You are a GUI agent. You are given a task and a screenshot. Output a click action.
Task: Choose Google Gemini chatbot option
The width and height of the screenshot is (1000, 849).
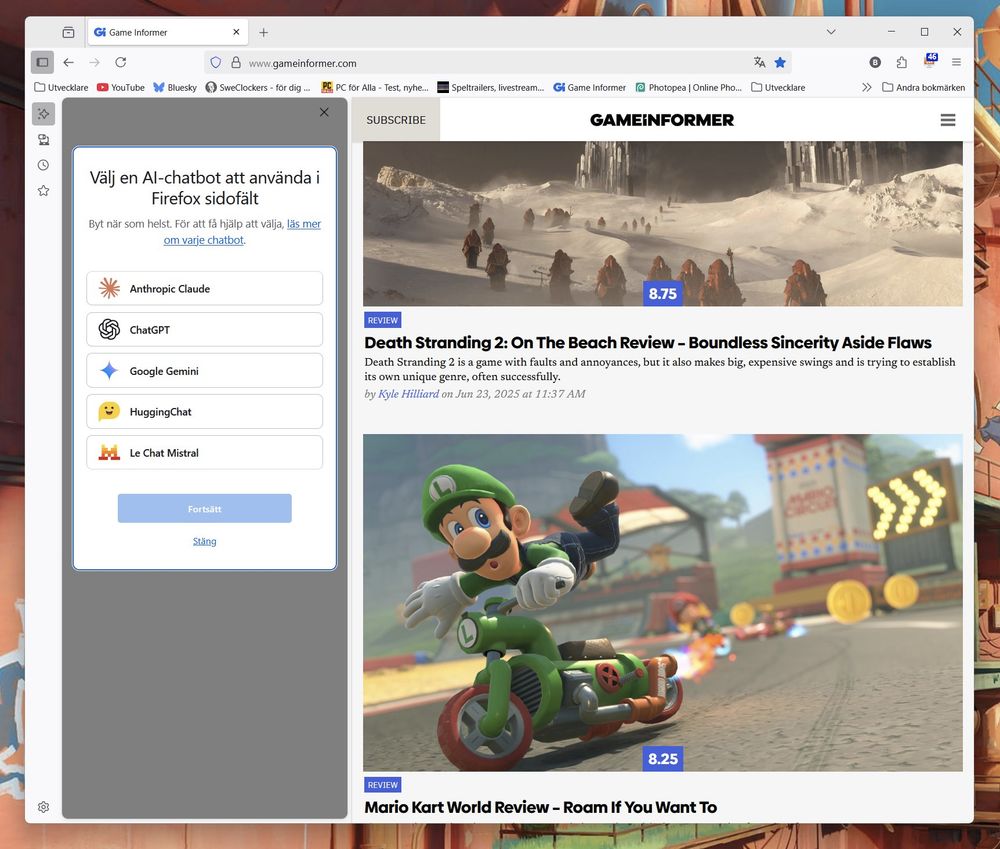[x=204, y=371]
